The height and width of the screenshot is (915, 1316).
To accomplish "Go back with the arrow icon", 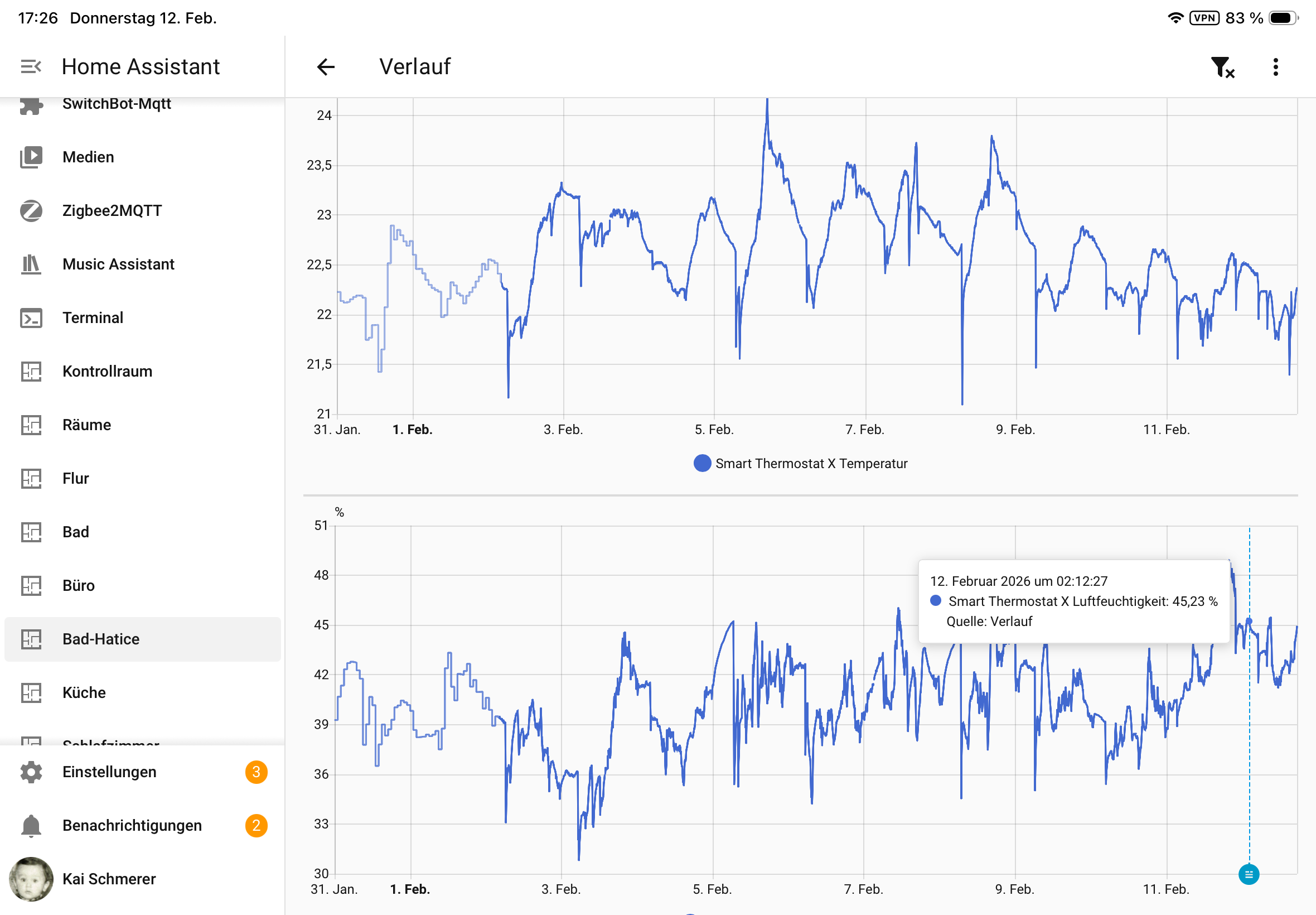I will tap(326, 66).
